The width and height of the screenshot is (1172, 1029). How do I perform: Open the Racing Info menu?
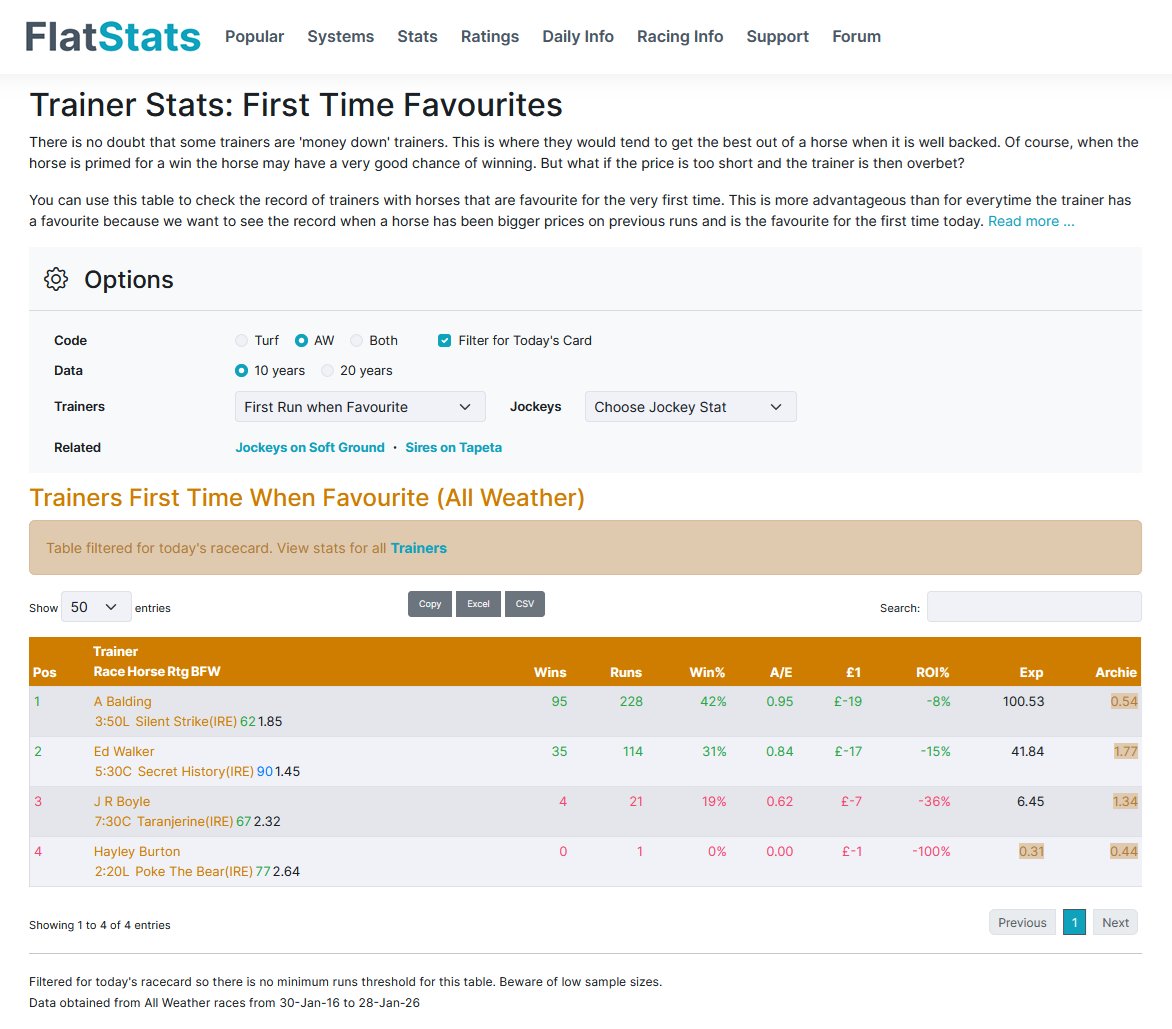coord(679,37)
